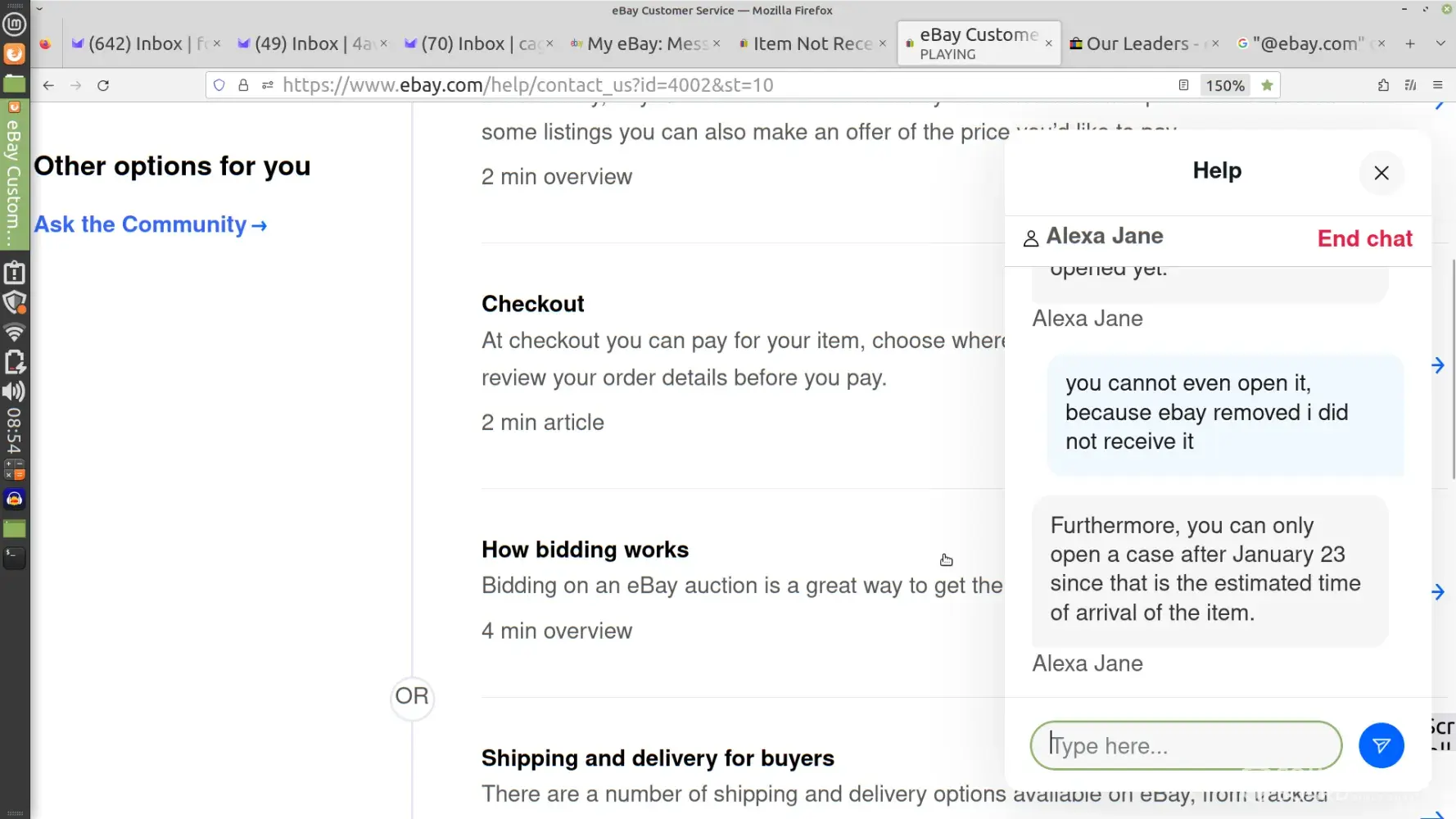Bookmark star icon in address bar
Viewport: 1456px width, 819px height.
[x=1267, y=85]
